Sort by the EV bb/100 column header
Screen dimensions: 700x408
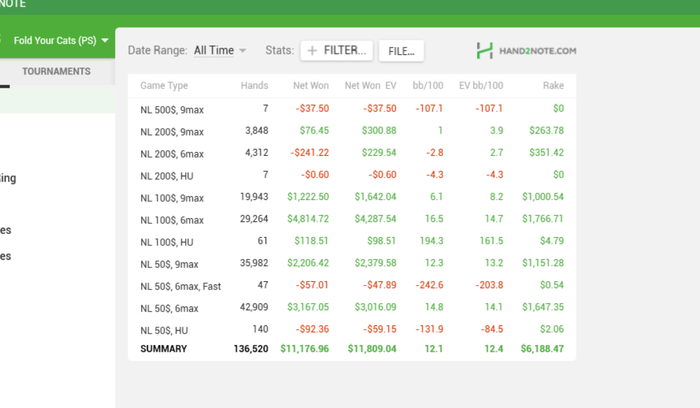pos(480,86)
